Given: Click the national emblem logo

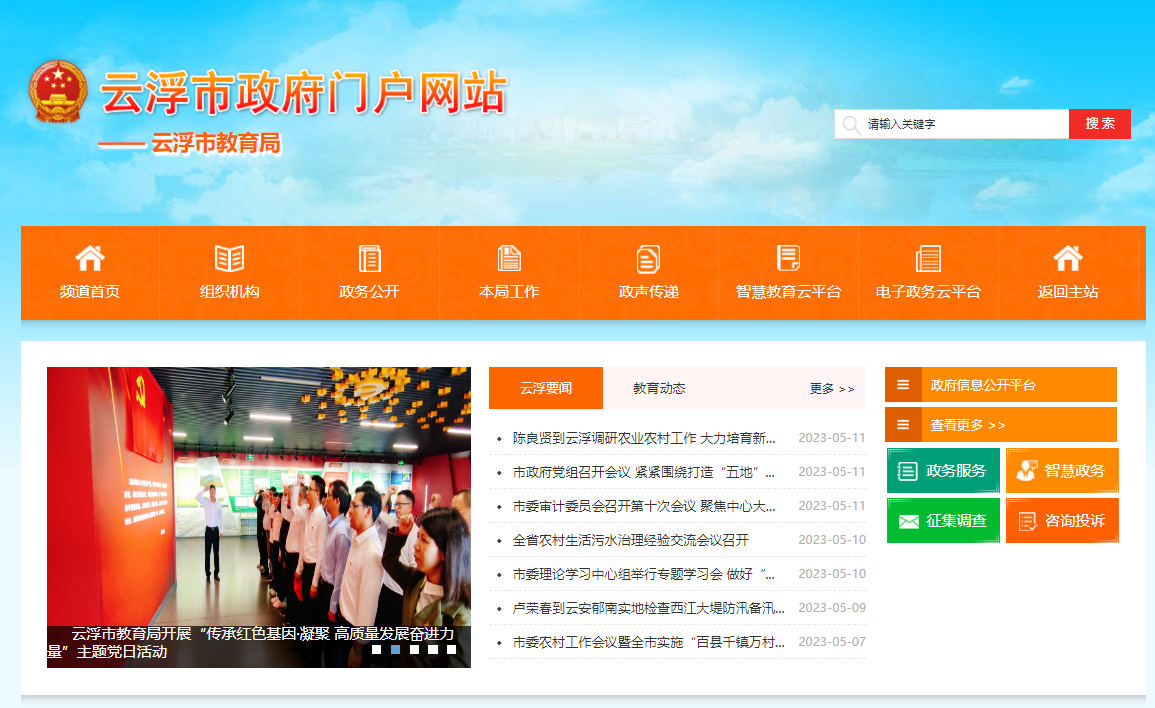Looking at the screenshot, I should point(58,92).
